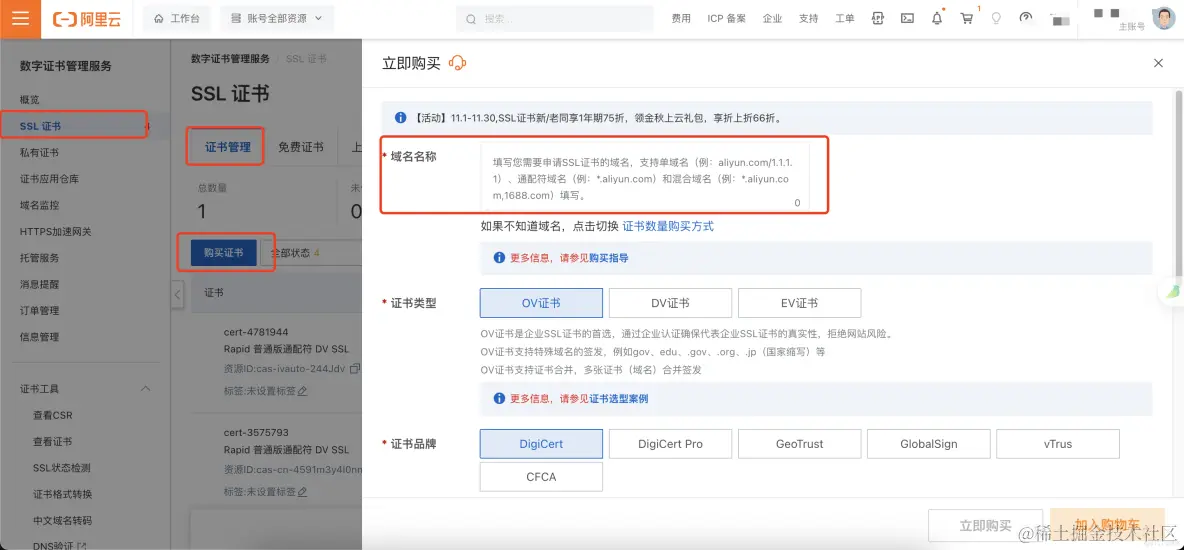Click 加入购物车 button
Viewport: 1184px width, 550px height.
click(1108, 524)
